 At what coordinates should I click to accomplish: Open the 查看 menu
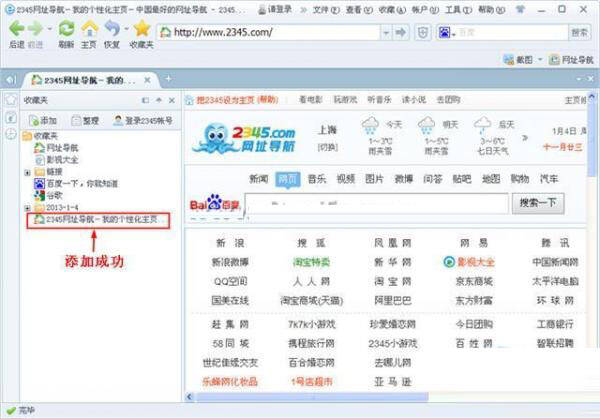click(x=359, y=10)
